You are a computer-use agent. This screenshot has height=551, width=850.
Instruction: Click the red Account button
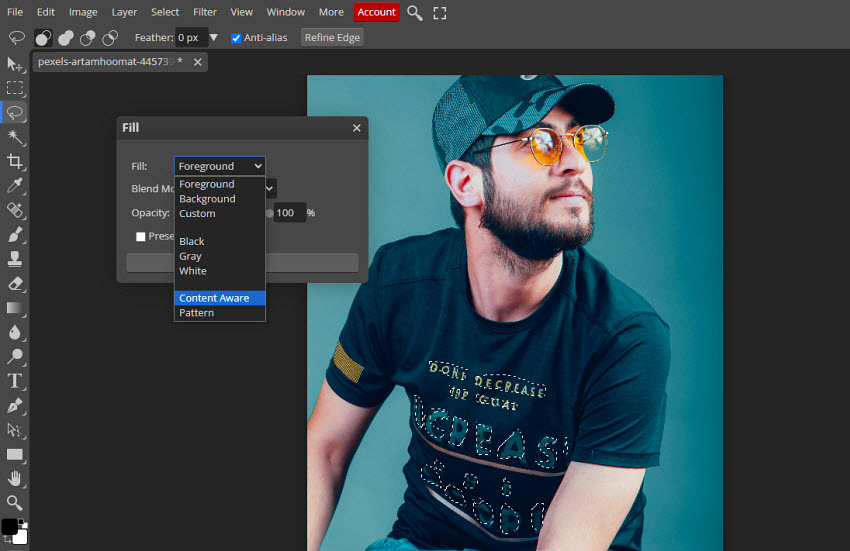pyautogui.click(x=376, y=12)
